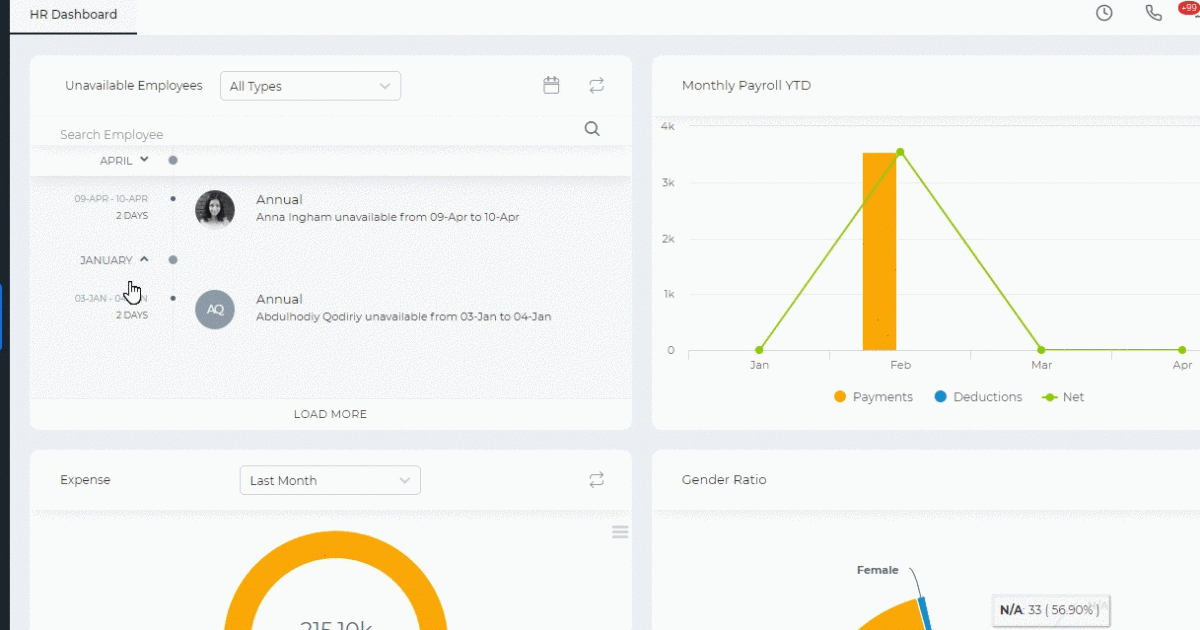This screenshot has height=630, width=1200.
Task: Open the Expense chart hamburger menu
Action: [x=620, y=532]
